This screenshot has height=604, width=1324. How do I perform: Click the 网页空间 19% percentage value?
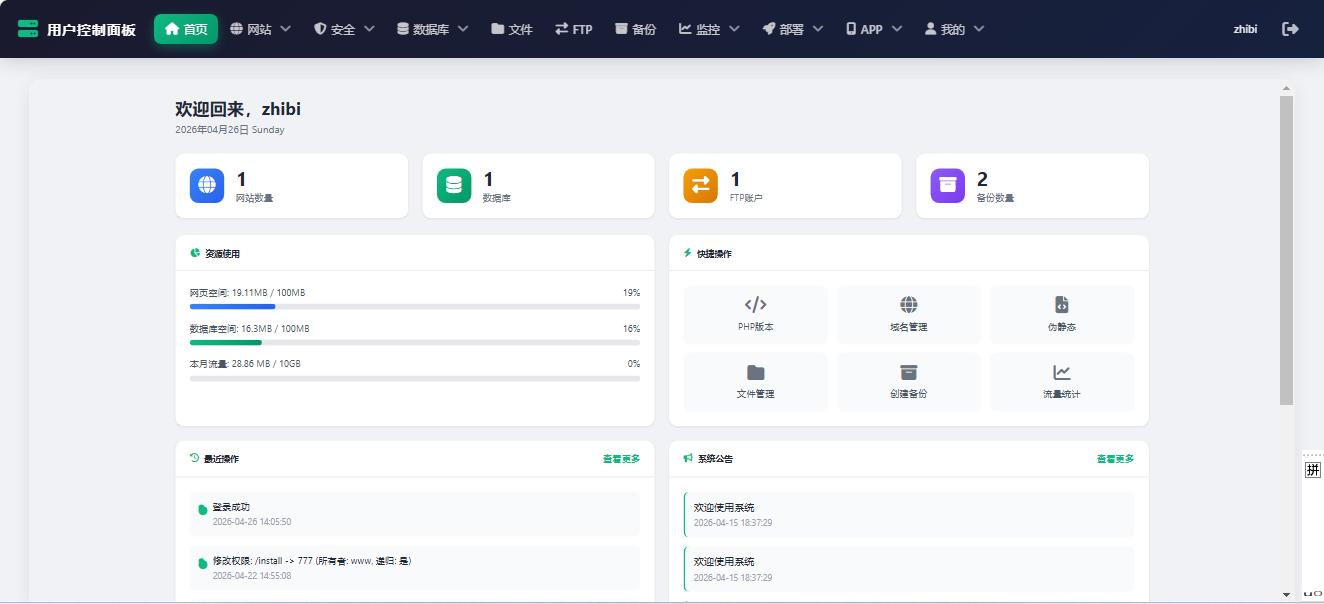point(631,293)
